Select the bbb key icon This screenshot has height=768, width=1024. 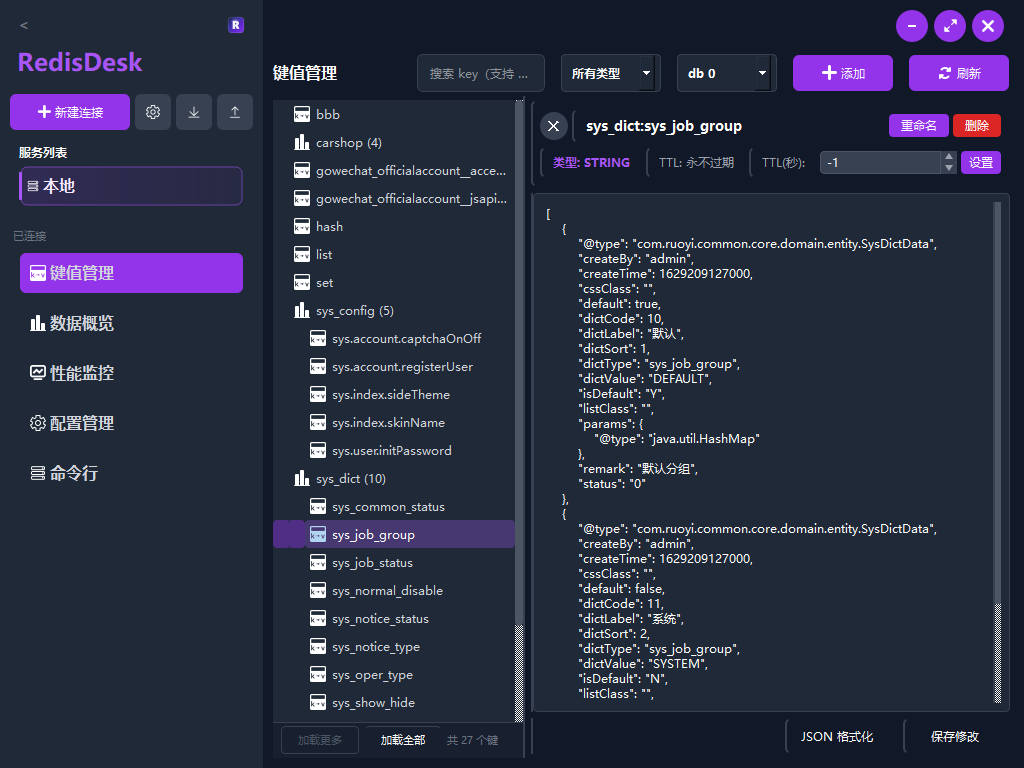click(302, 114)
